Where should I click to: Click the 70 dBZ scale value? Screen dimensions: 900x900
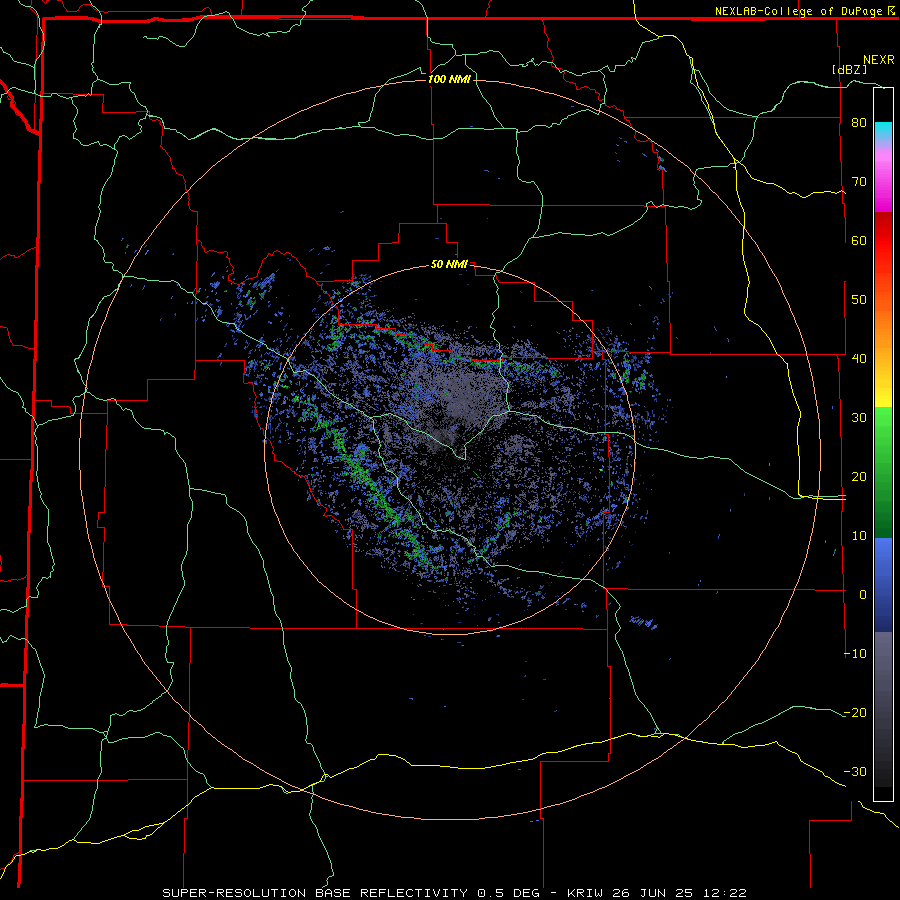point(859,182)
